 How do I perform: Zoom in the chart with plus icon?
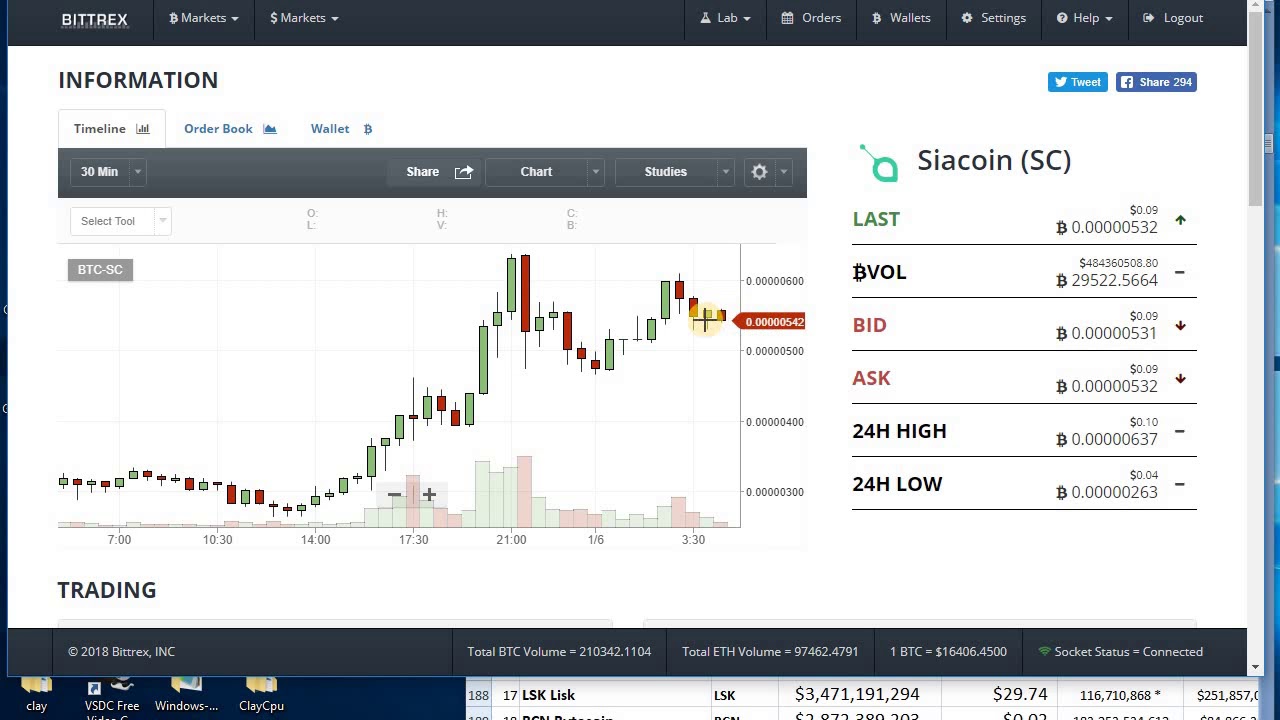tap(429, 495)
